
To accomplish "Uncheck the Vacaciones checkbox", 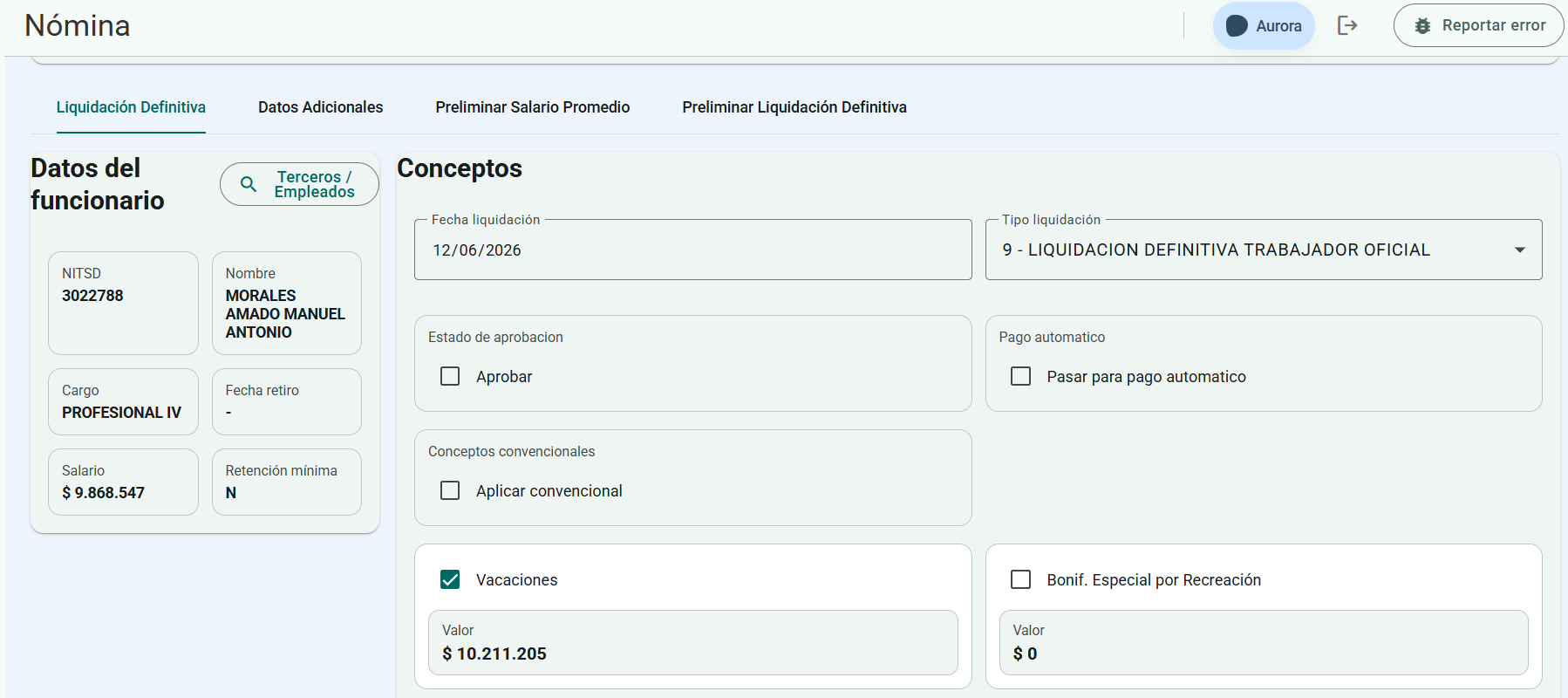I will click(x=450, y=579).
